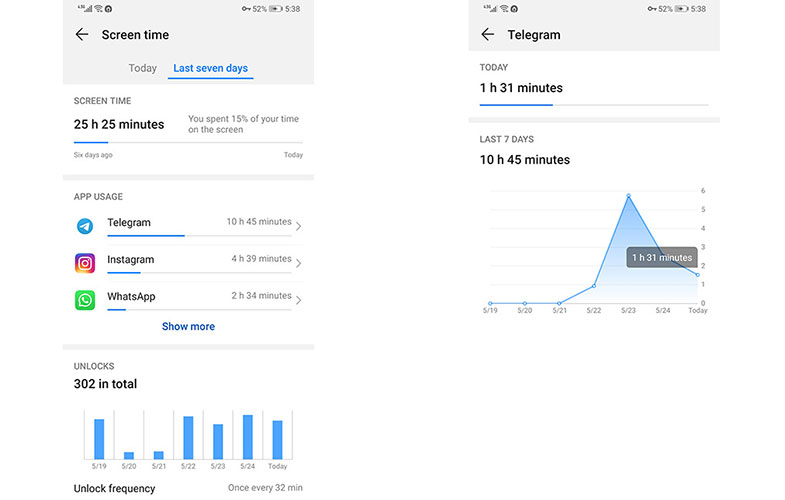The height and width of the screenshot is (500, 785).
Task: Select the Last seven days tab
Action: (210, 68)
